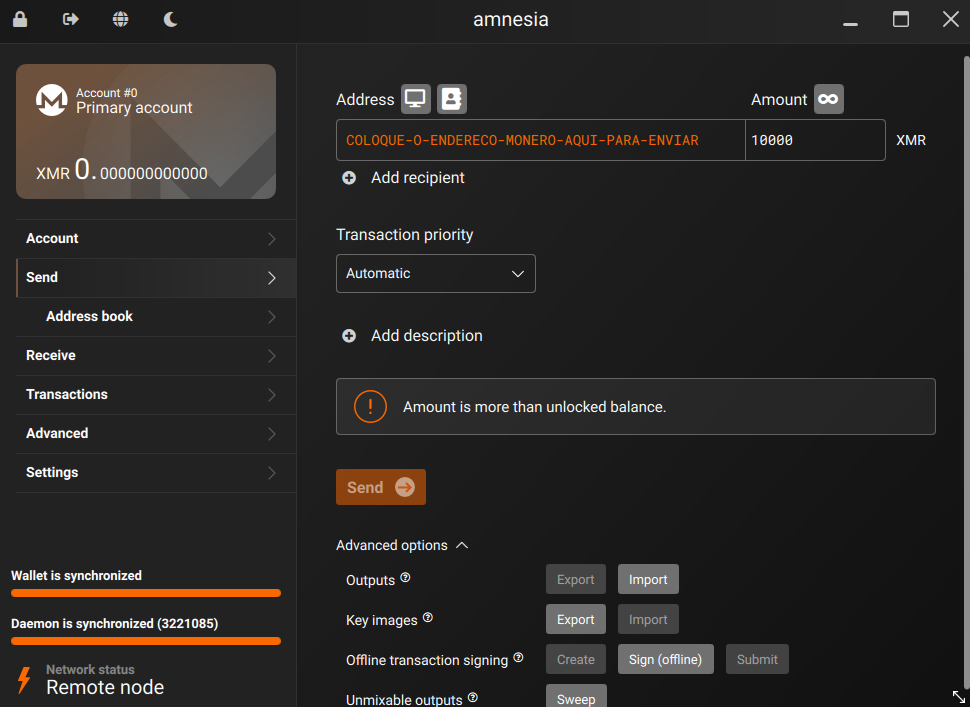Viewport: 970px width, 707px height.
Task: Click the vertical scrollbar on right edge
Action: coord(966,371)
